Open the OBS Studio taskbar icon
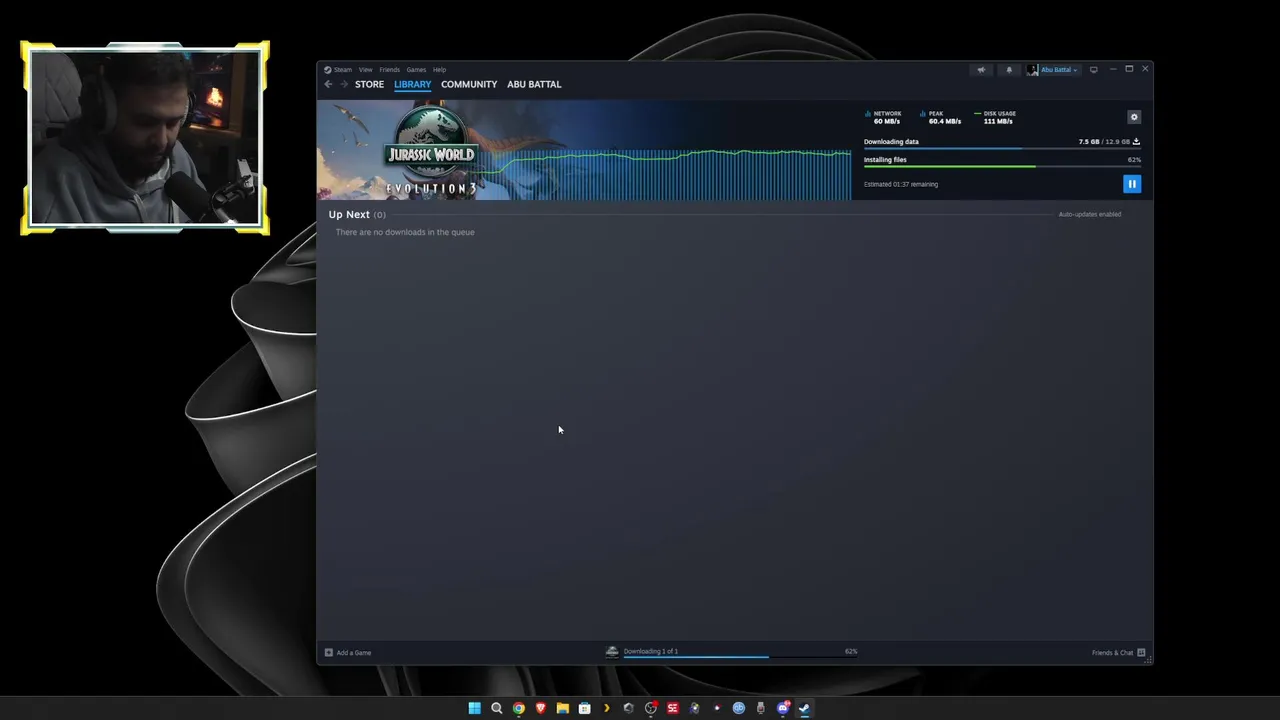Viewport: 1280px width, 720px height. tap(651, 708)
